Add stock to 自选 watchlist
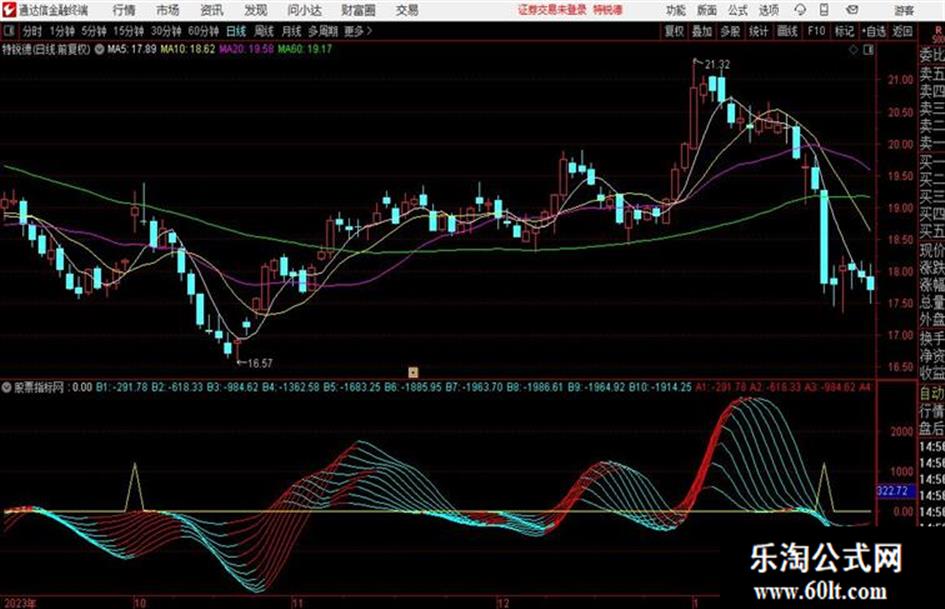Image resolution: width=945 pixels, height=609 pixels. click(873, 31)
